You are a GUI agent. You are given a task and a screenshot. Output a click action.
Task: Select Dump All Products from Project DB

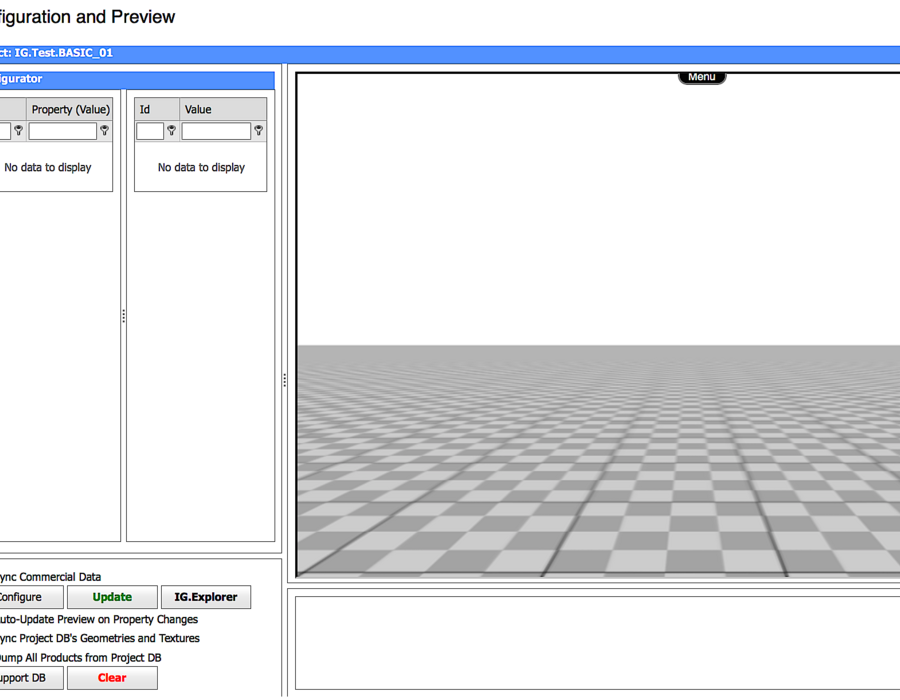pos(80,658)
